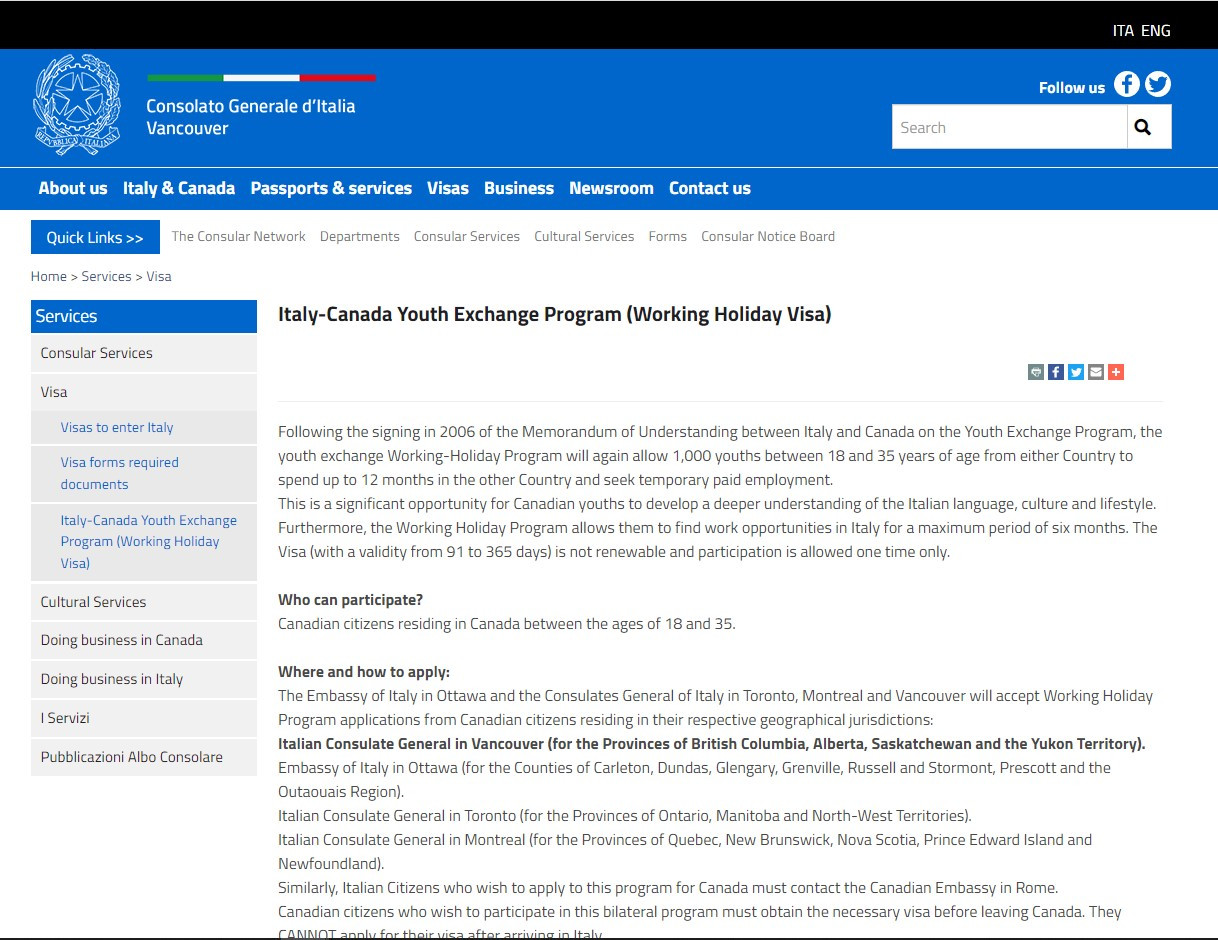1218x940 pixels.
Task: Click the bold Italian Consulate General in Vancouver line
Action: (712, 744)
